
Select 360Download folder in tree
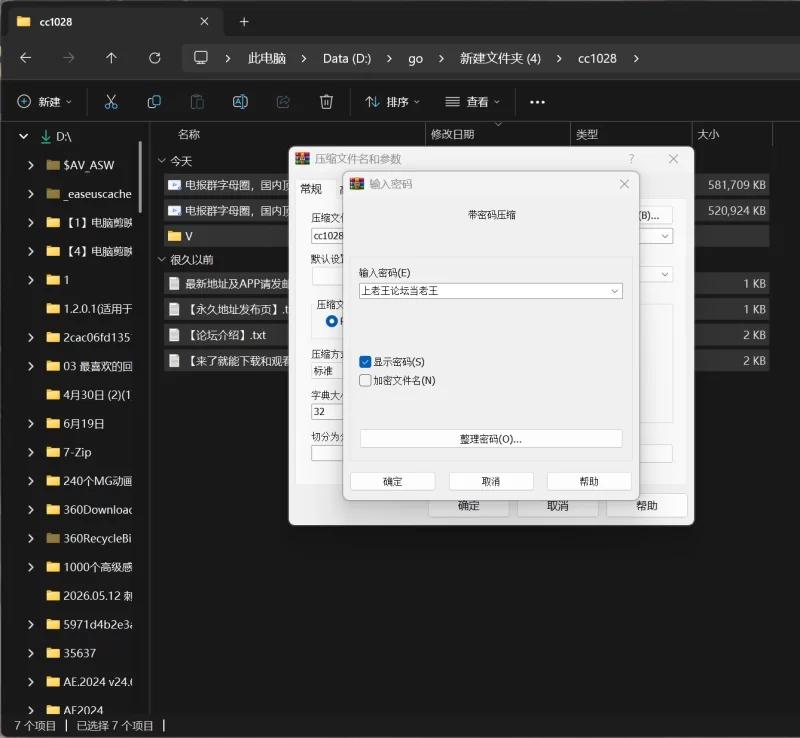(89, 509)
